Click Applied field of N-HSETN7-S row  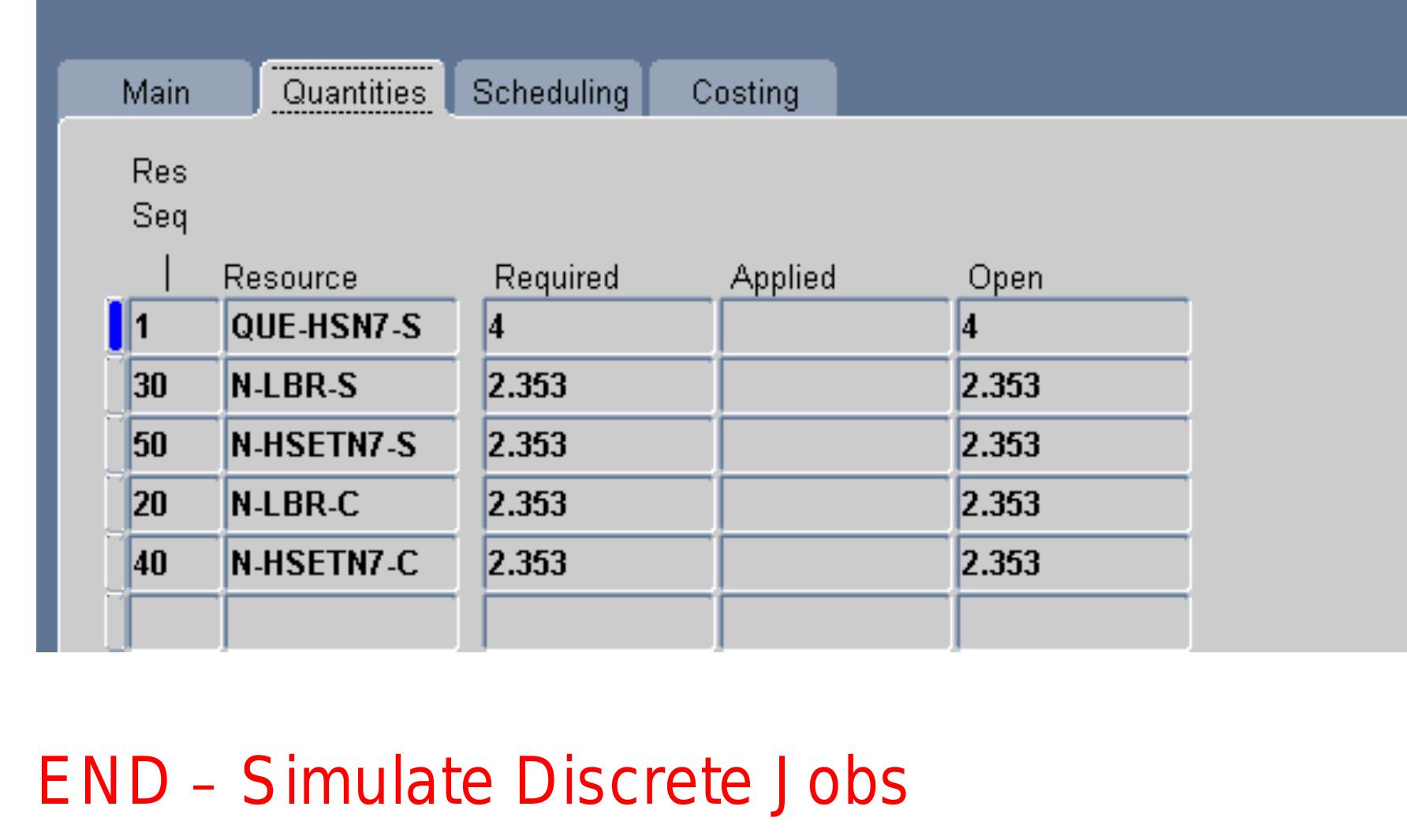click(835, 445)
